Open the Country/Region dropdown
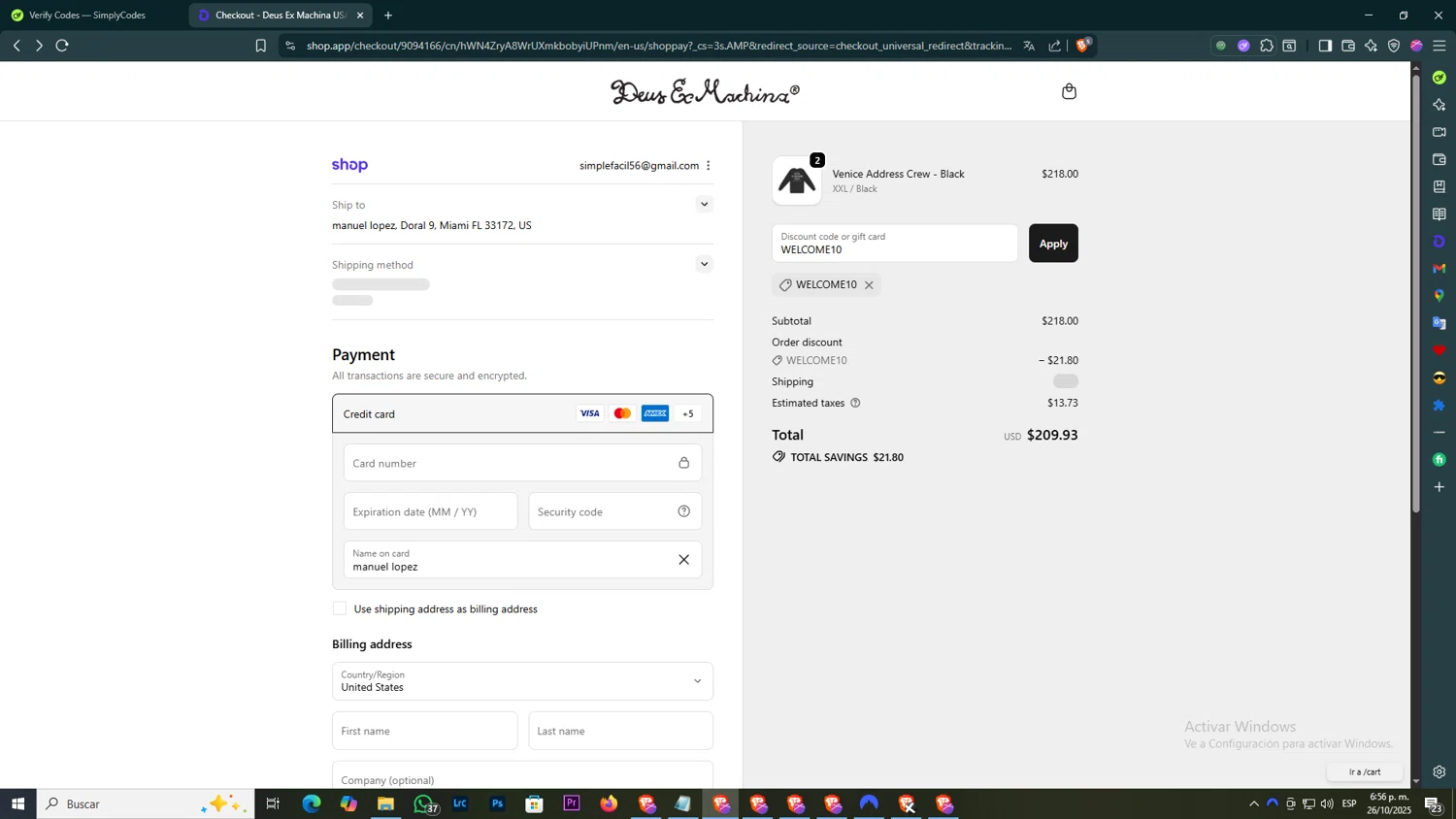This screenshot has width=1456, height=819. (x=522, y=681)
